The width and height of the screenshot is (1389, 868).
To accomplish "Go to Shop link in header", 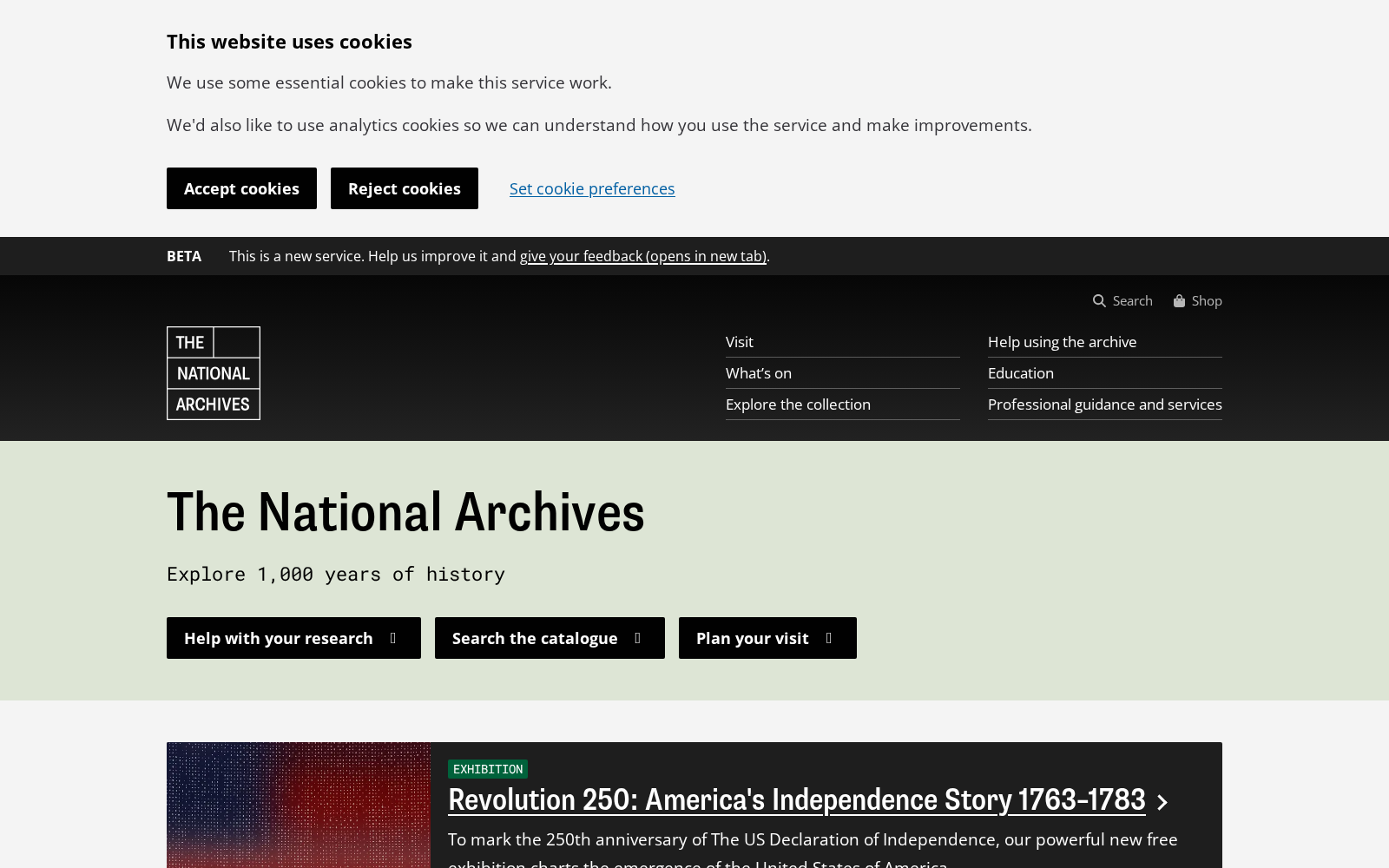I will pos(1198,300).
